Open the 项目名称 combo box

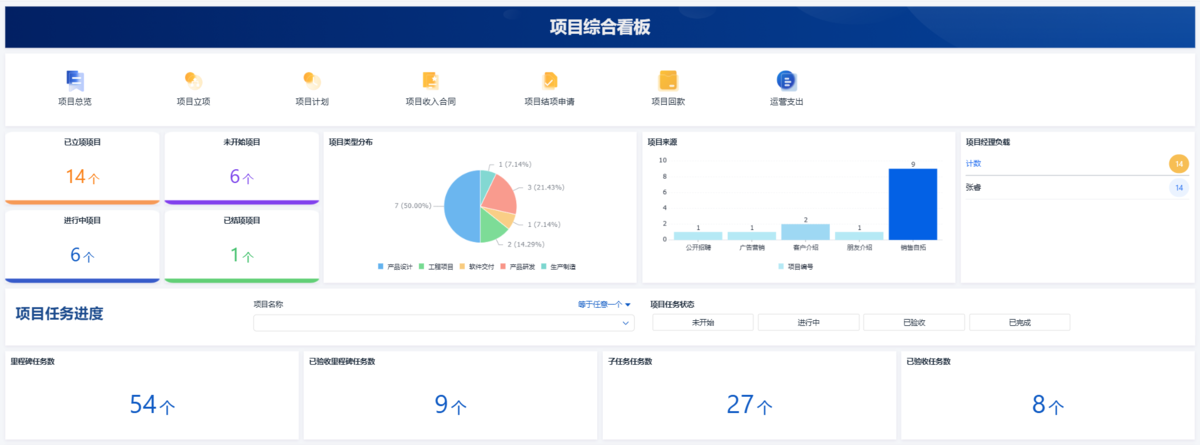click(444, 323)
